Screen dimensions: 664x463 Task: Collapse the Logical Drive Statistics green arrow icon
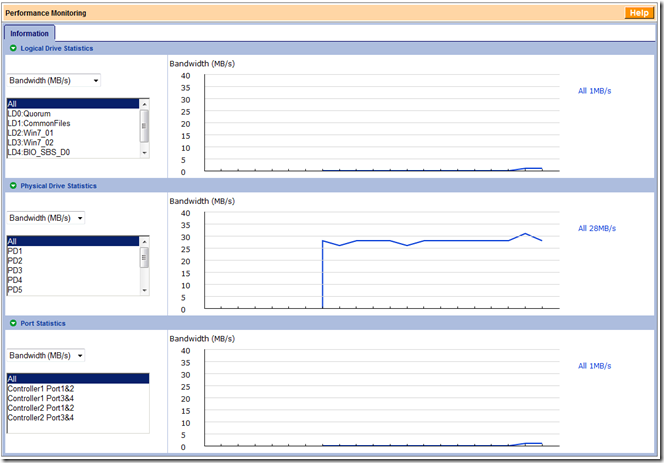coord(13,48)
